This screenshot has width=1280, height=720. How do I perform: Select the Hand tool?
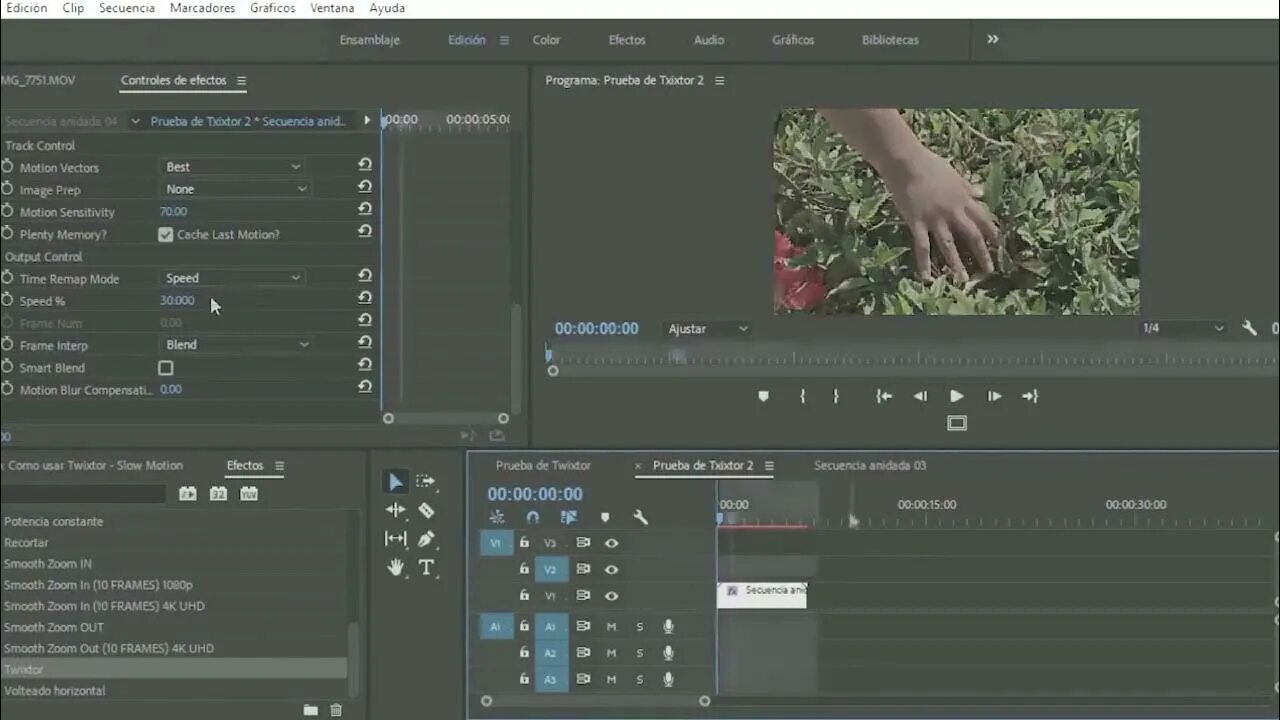(396, 568)
